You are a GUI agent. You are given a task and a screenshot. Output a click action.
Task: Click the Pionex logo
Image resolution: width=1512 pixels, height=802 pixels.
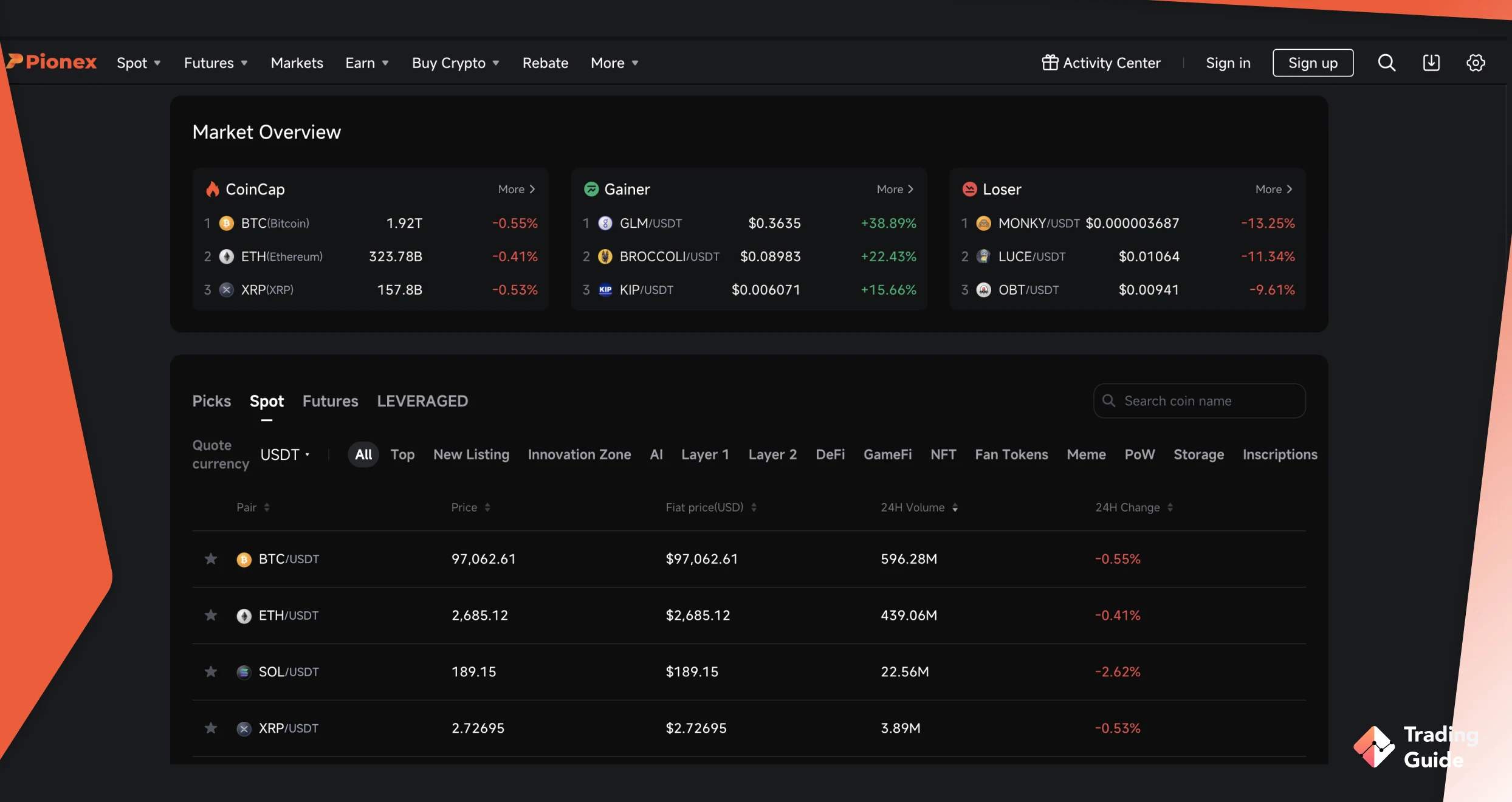pos(51,62)
